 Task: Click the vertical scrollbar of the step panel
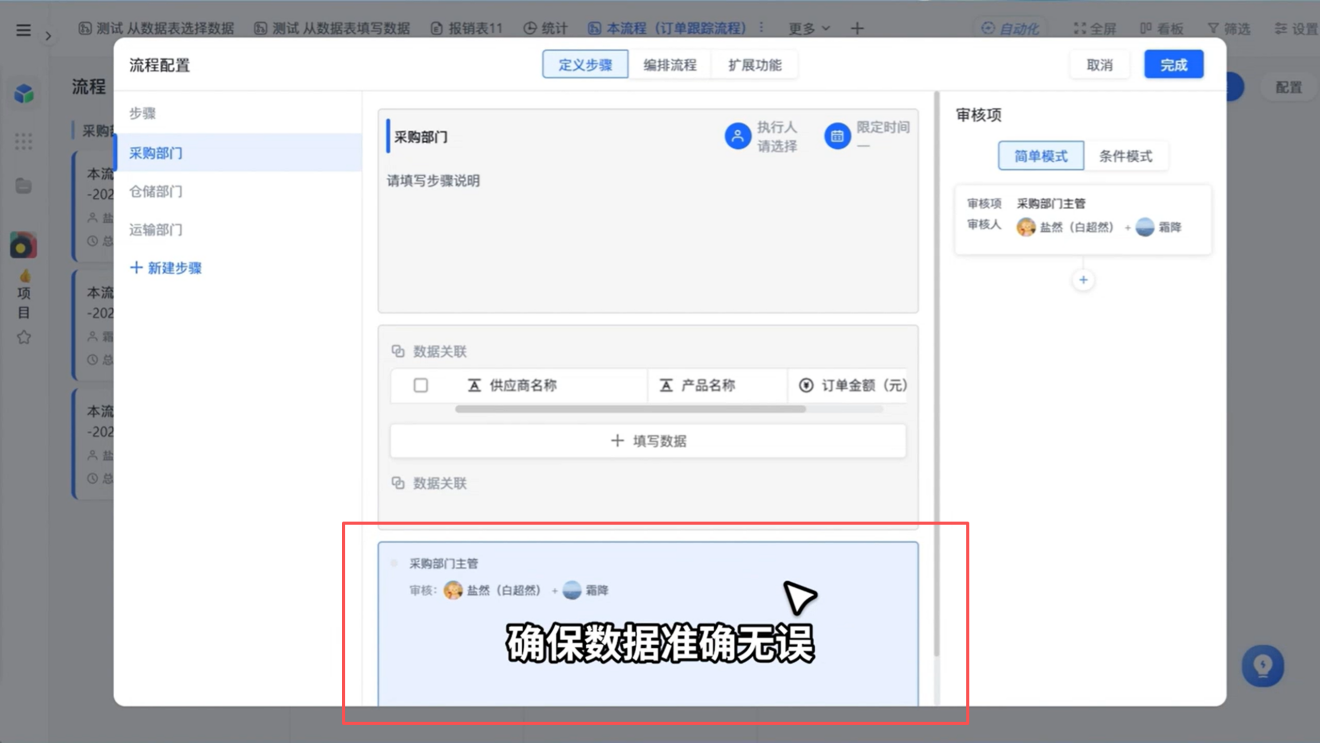pyautogui.click(x=937, y=375)
